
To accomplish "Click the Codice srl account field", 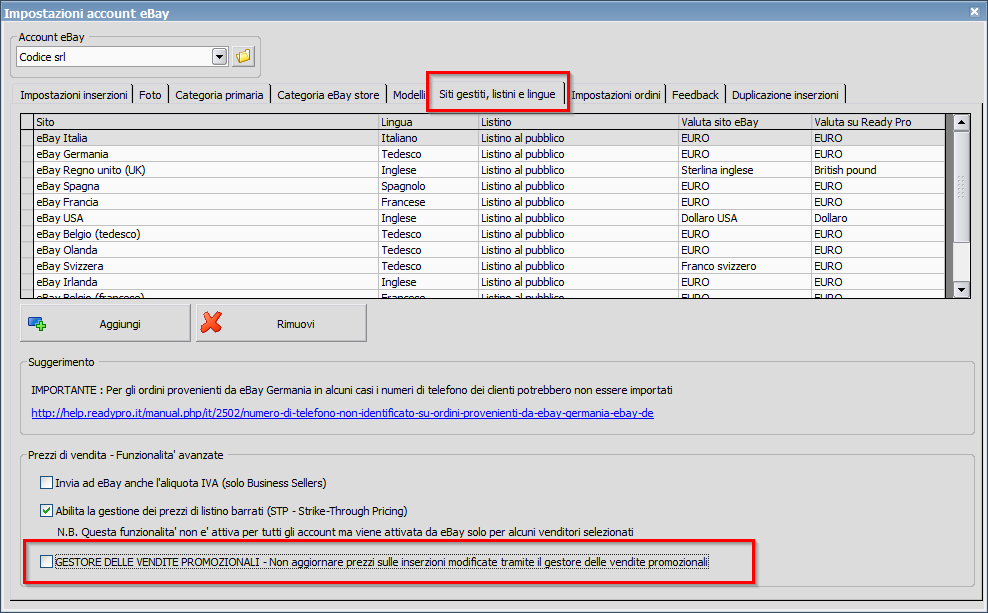I will pos(114,57).
